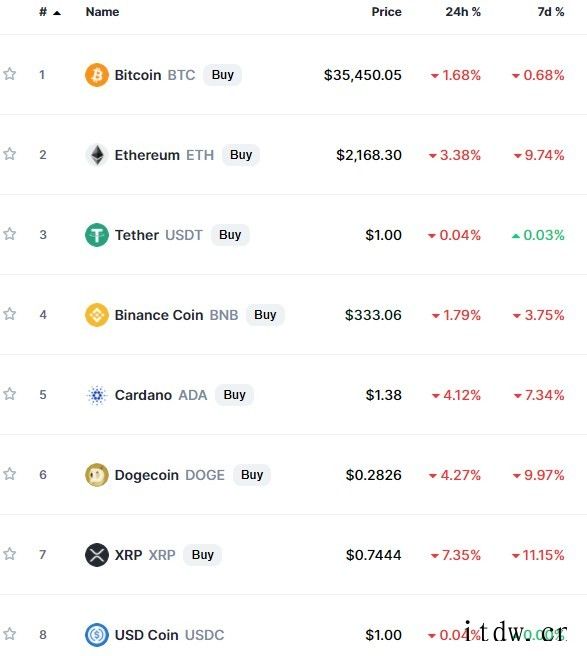Click the Cardano dotted logo
The image size is (587, 656).
coord(97,395)
